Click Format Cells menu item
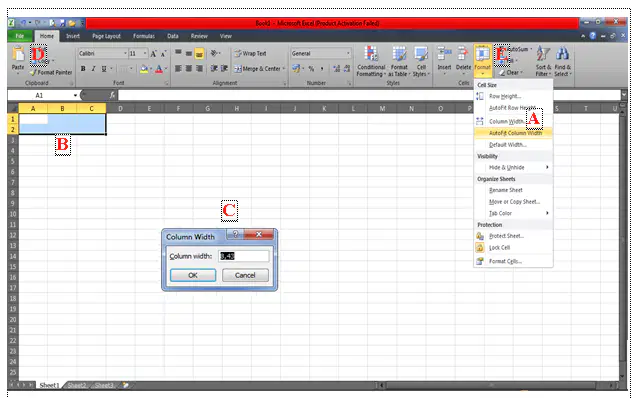Viewport: 640px width, 398px height. pos(513,261)
